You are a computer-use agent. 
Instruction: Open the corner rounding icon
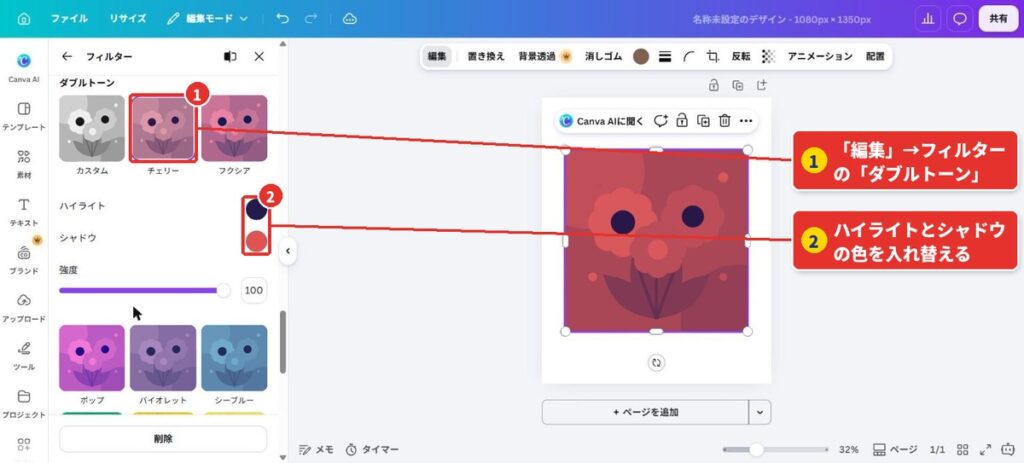688,57
